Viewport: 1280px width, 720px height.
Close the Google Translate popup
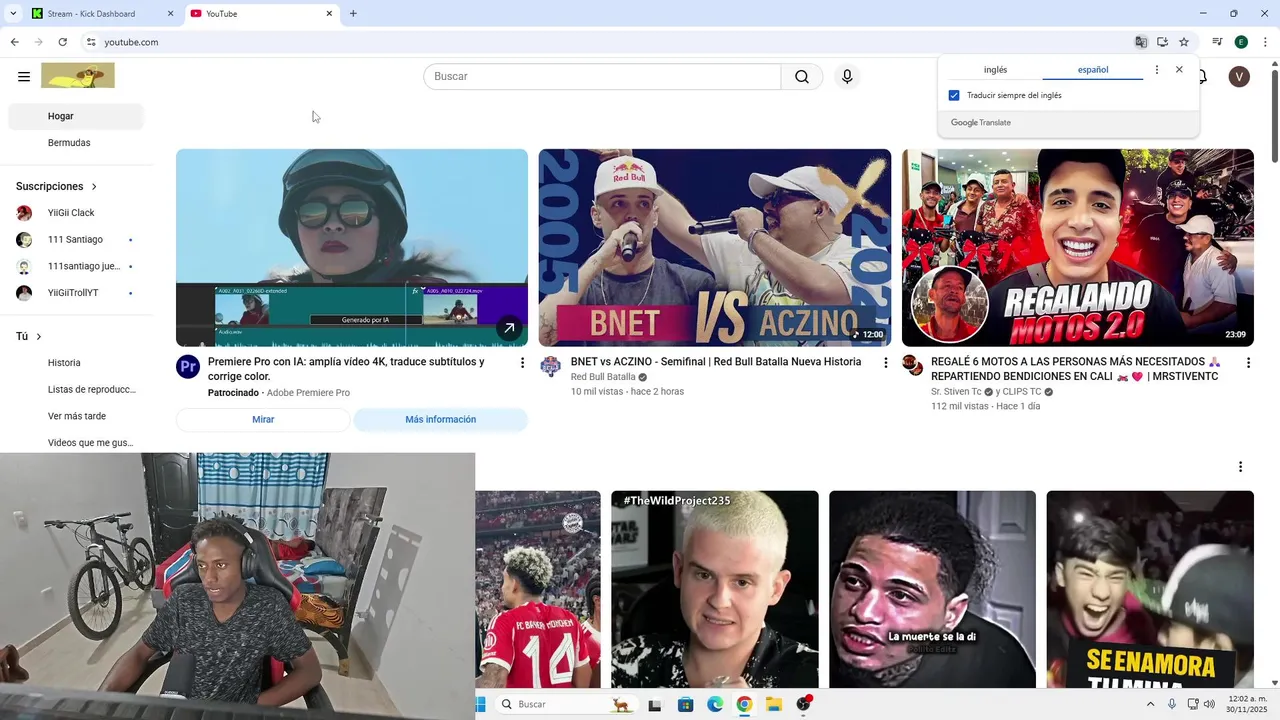click(1179, 70)
